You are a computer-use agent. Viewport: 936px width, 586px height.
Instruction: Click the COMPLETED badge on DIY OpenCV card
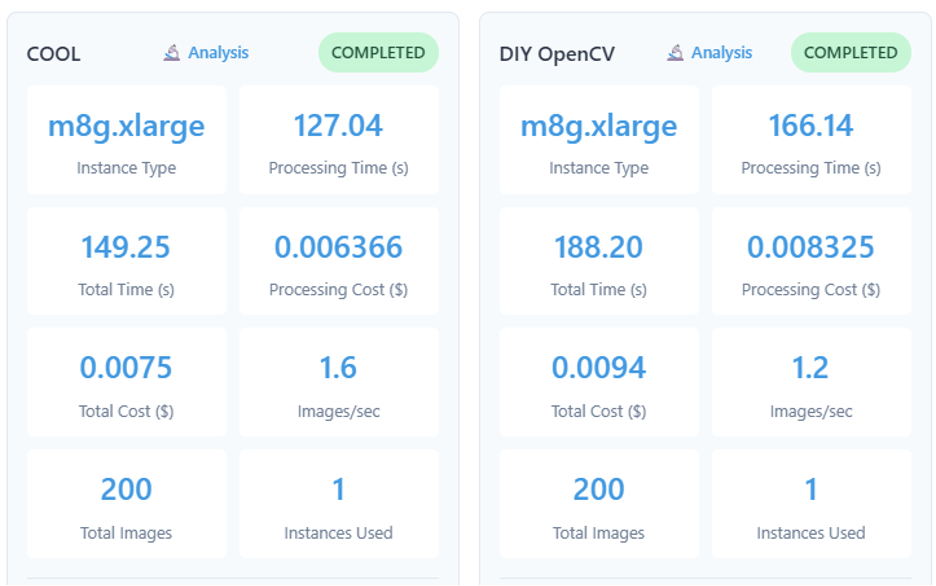click(850, 53)
